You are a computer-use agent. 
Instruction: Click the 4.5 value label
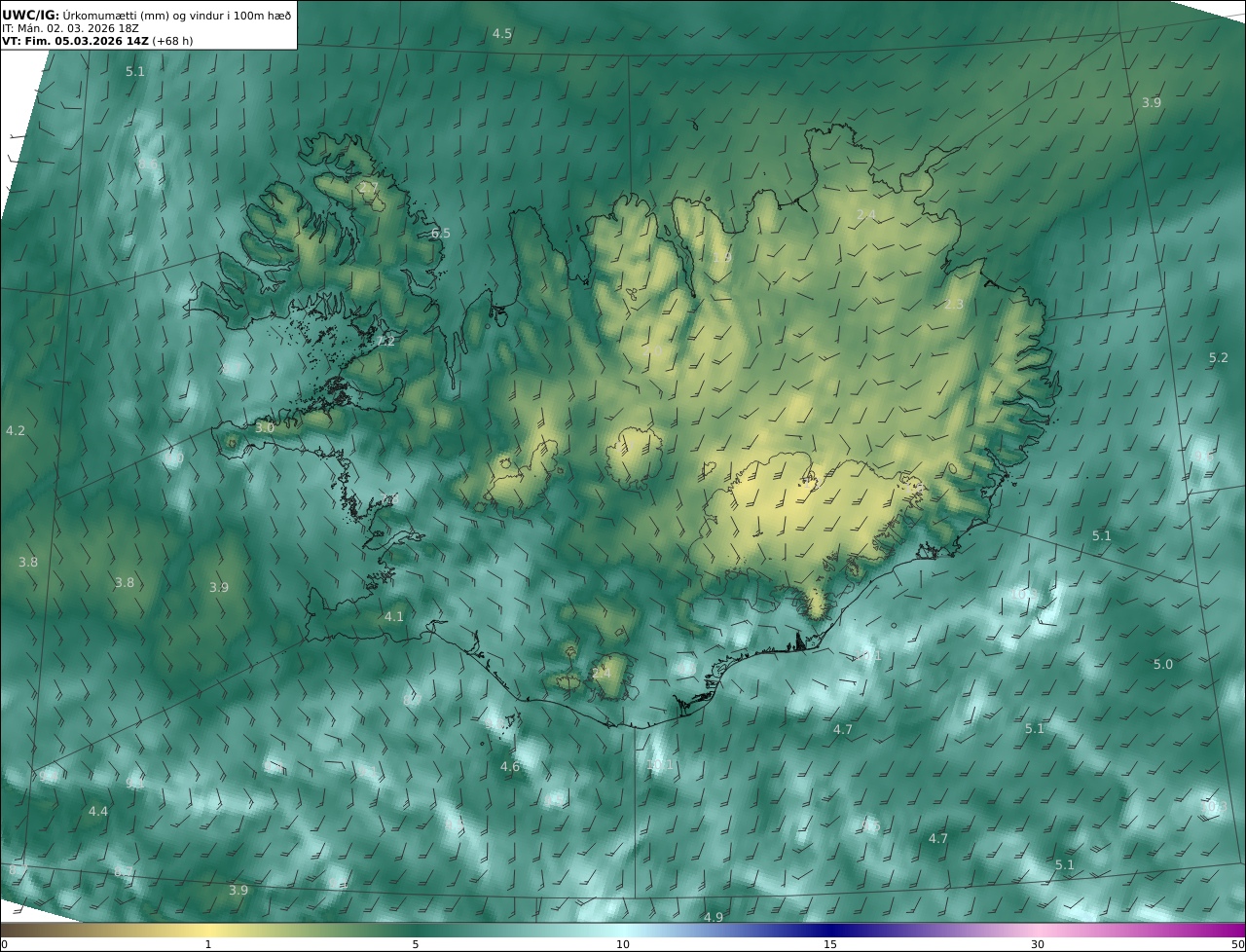click(501, 33)
